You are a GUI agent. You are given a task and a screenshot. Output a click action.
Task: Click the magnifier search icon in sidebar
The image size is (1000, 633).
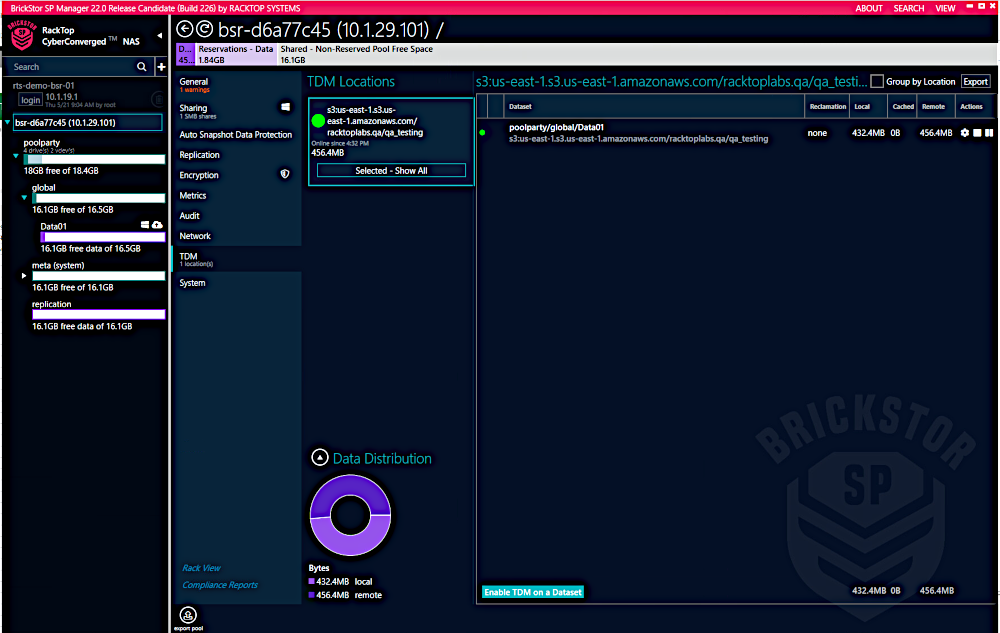[142, 67]
